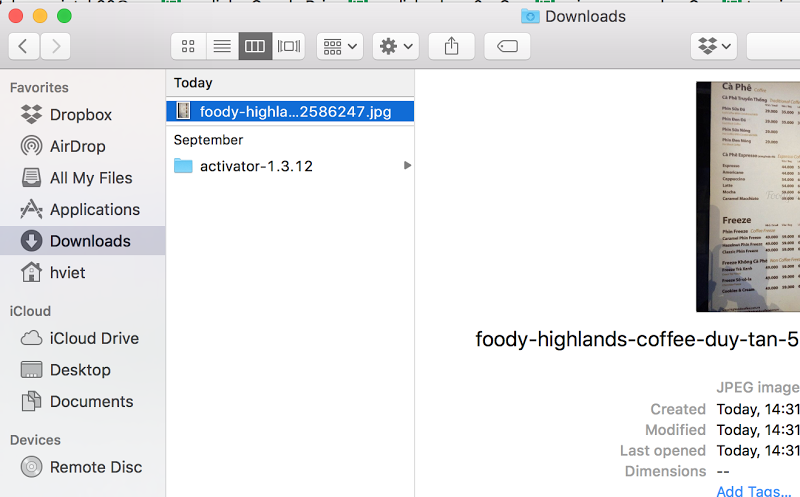
Task: Open the Action gear menu
Action: click(396, 46)
